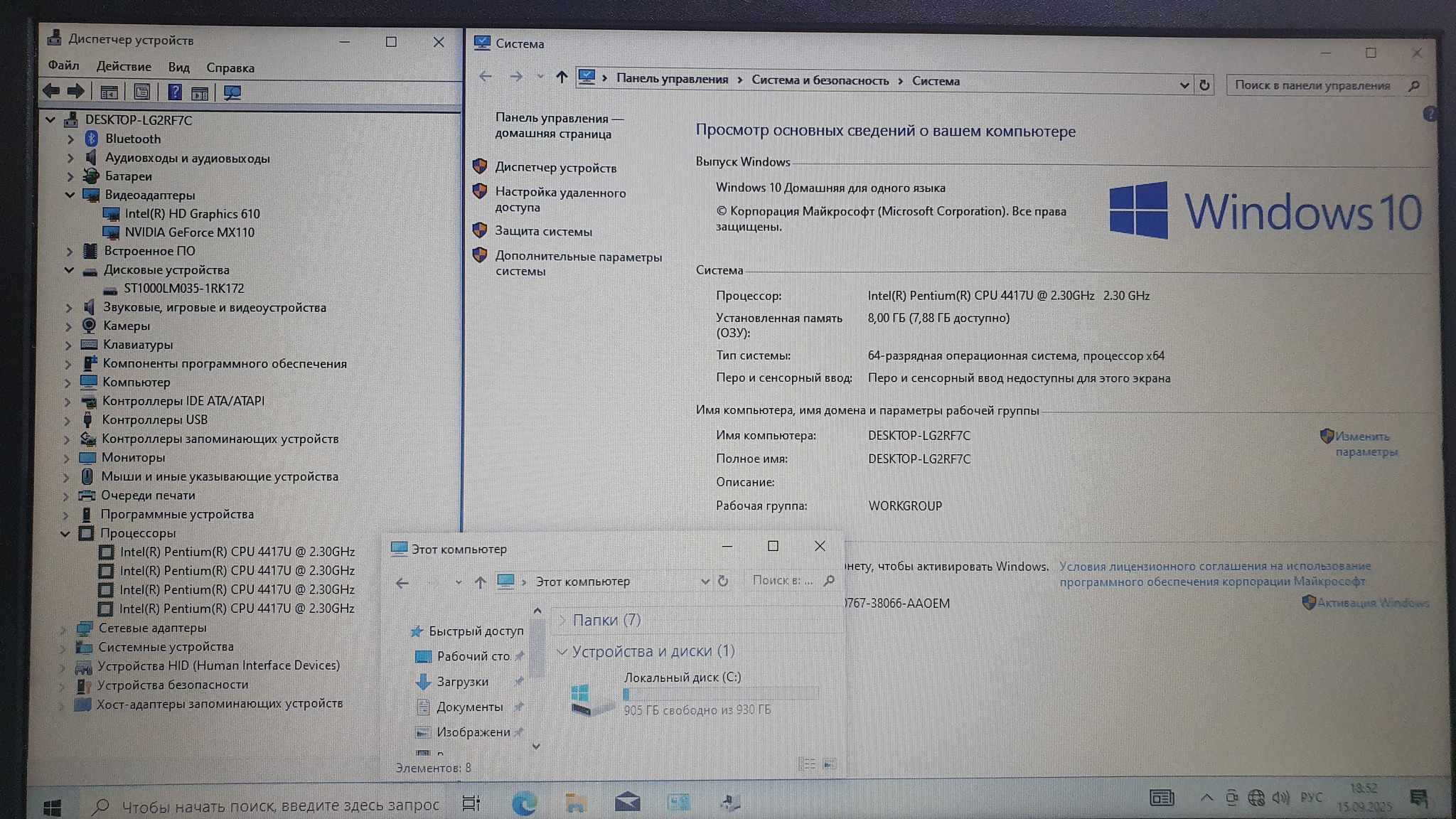Click the Локальный диск (C:) usage bar
The width and height of the screenshot is (1456, 819).
pyautogui.click(x=721, y=694)
